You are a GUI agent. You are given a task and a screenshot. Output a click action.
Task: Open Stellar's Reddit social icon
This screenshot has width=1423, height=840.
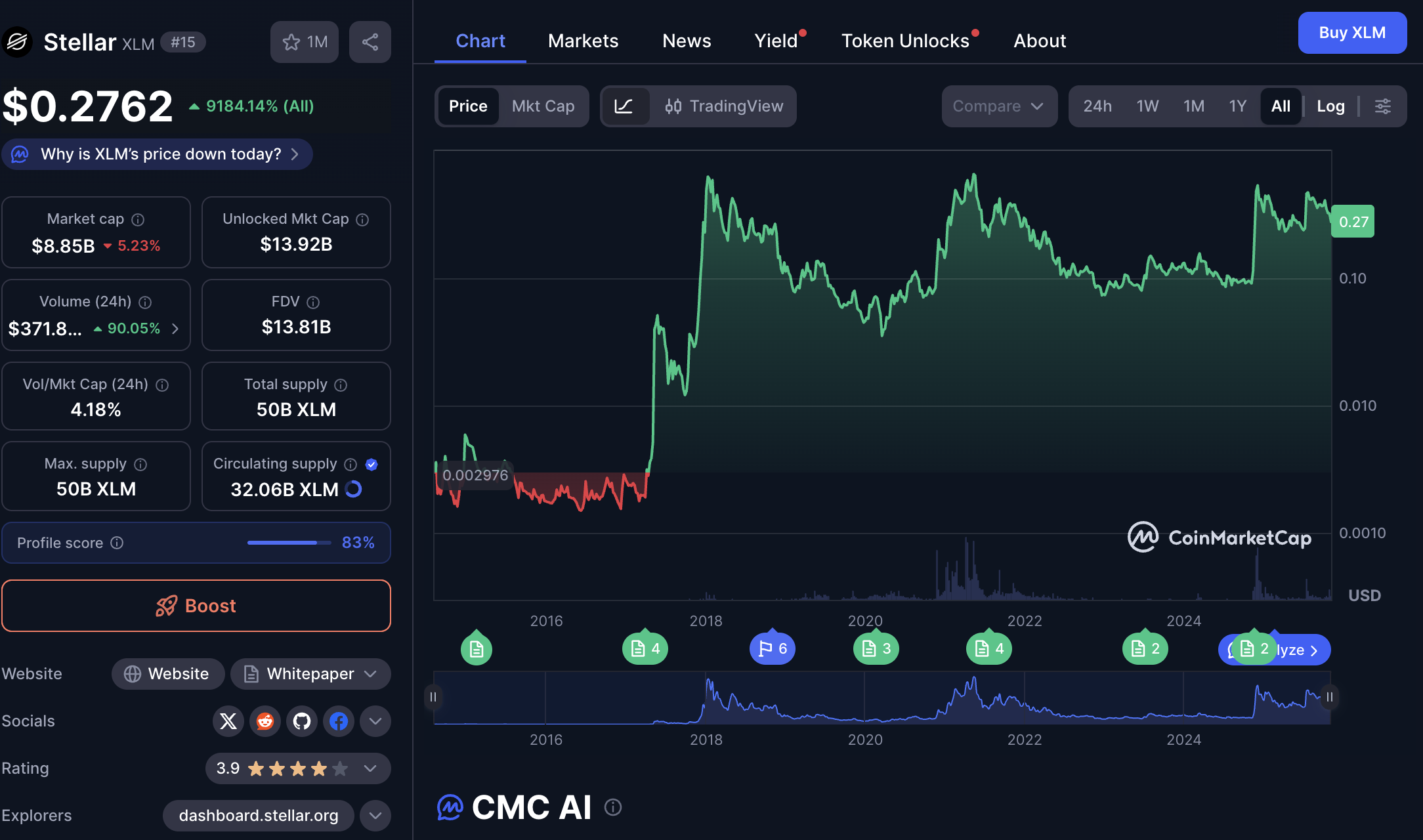pos(265,721)
